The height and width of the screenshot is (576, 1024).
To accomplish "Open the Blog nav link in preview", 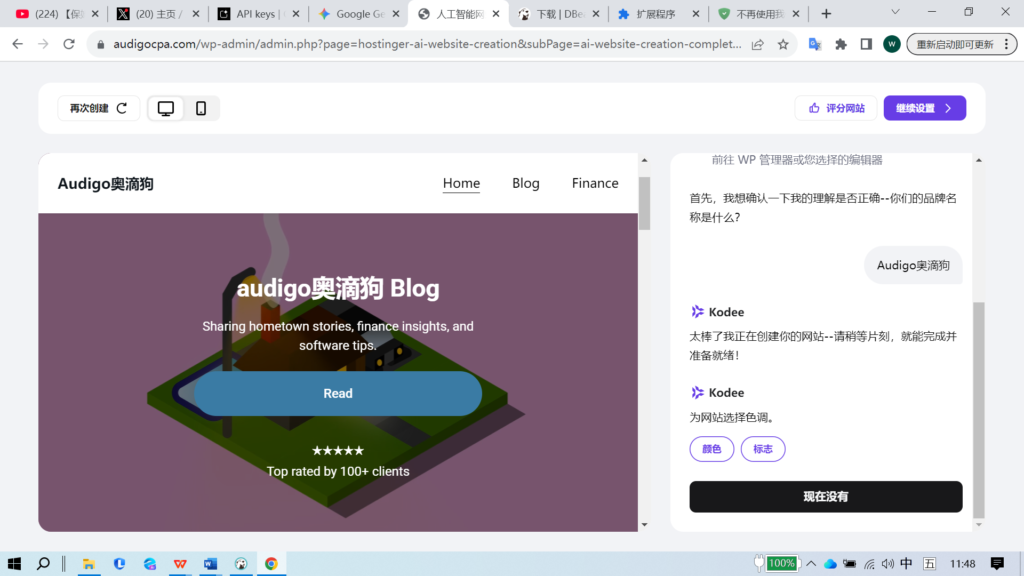I will 525,183.
